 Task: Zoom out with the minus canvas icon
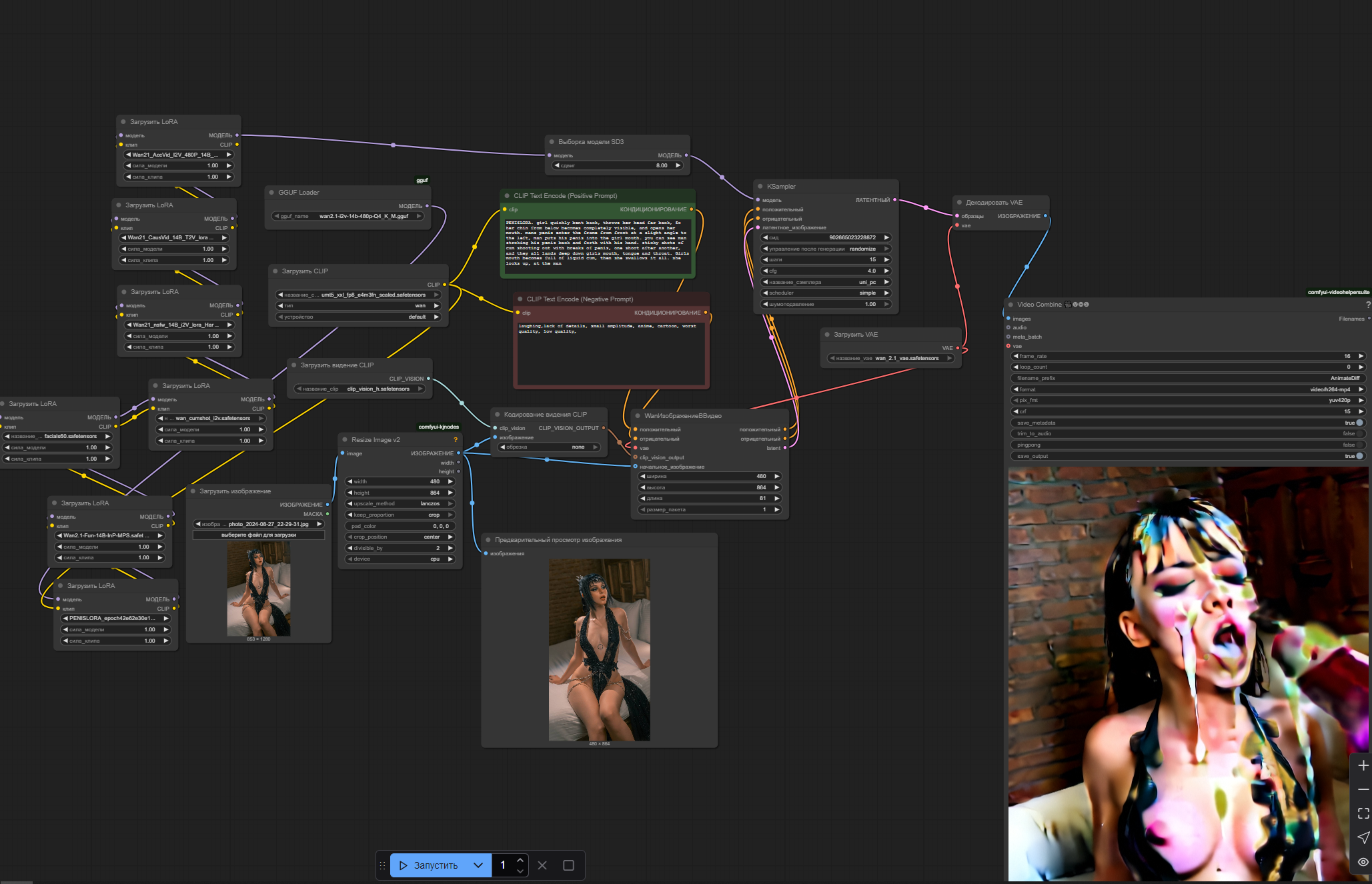[x=1363, y=789]
